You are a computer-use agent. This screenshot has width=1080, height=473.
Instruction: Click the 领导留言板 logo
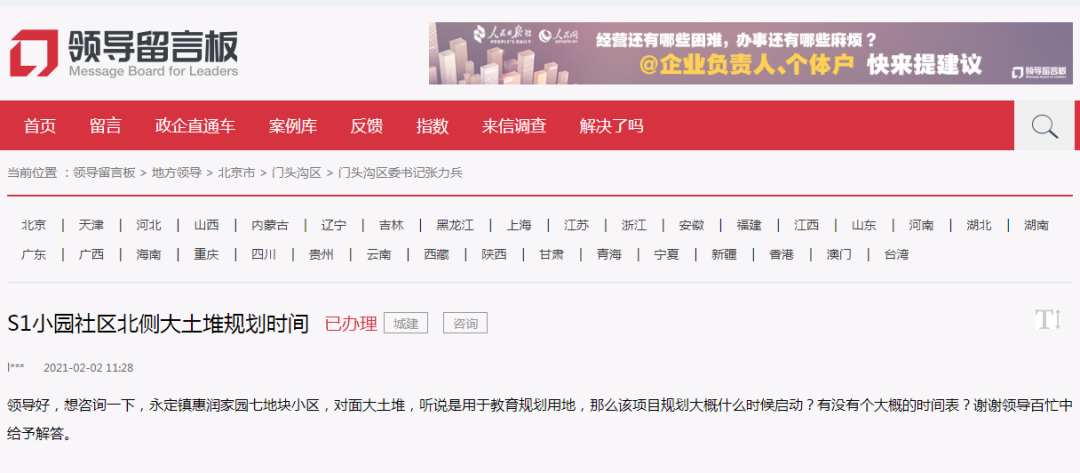(125, 52)
